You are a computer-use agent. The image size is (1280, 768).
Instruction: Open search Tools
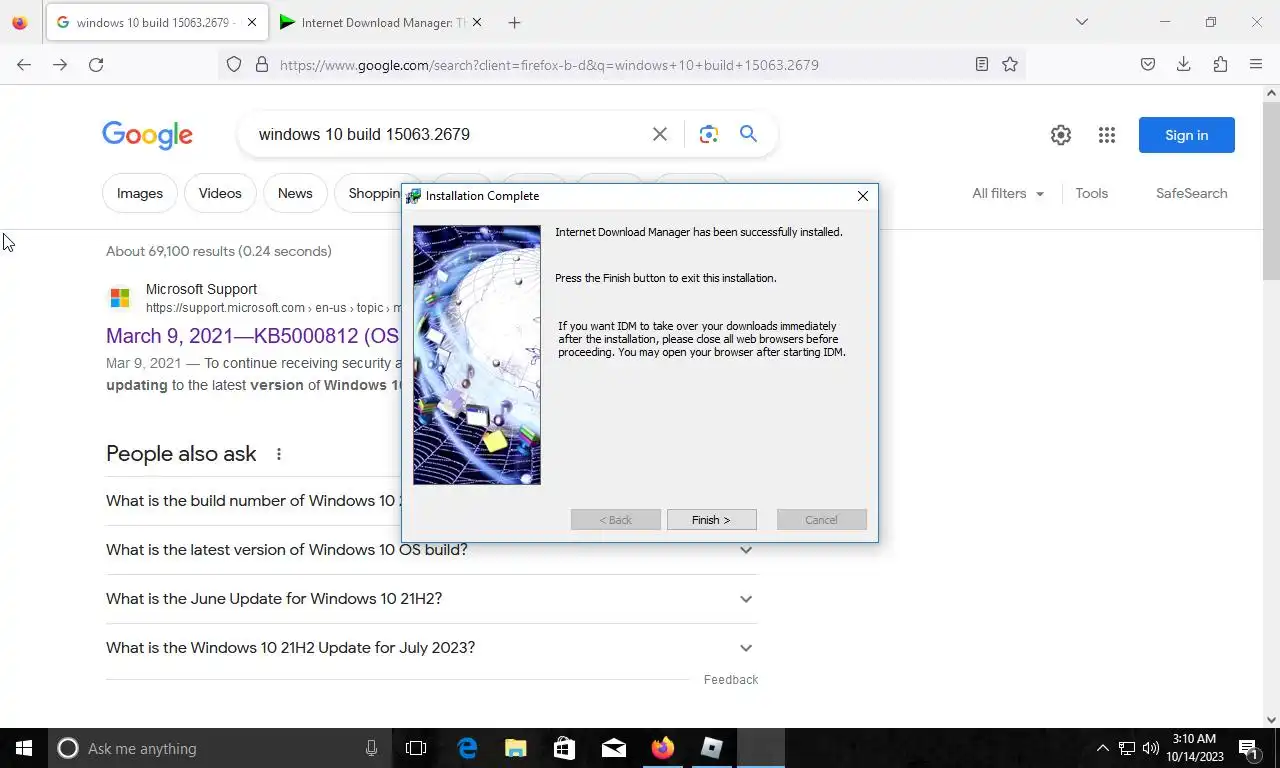pos(1092,193)
